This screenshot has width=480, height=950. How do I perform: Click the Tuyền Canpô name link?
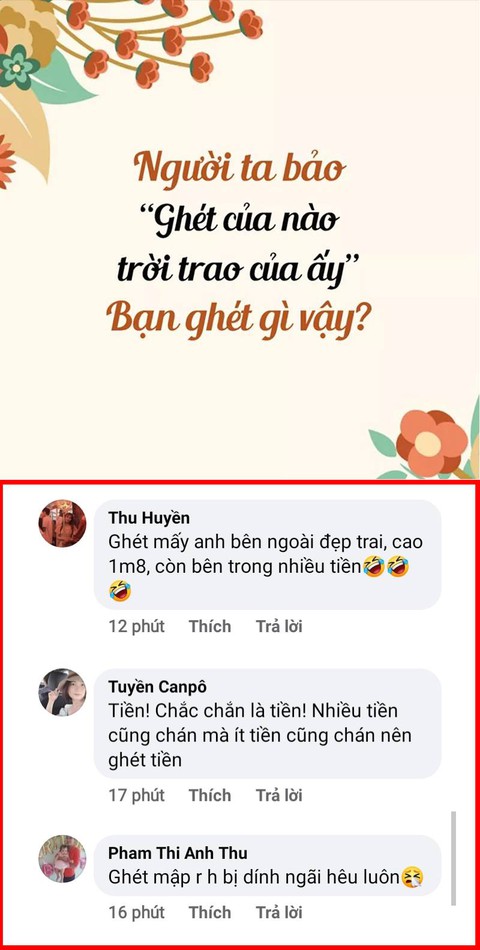[158, 687]
